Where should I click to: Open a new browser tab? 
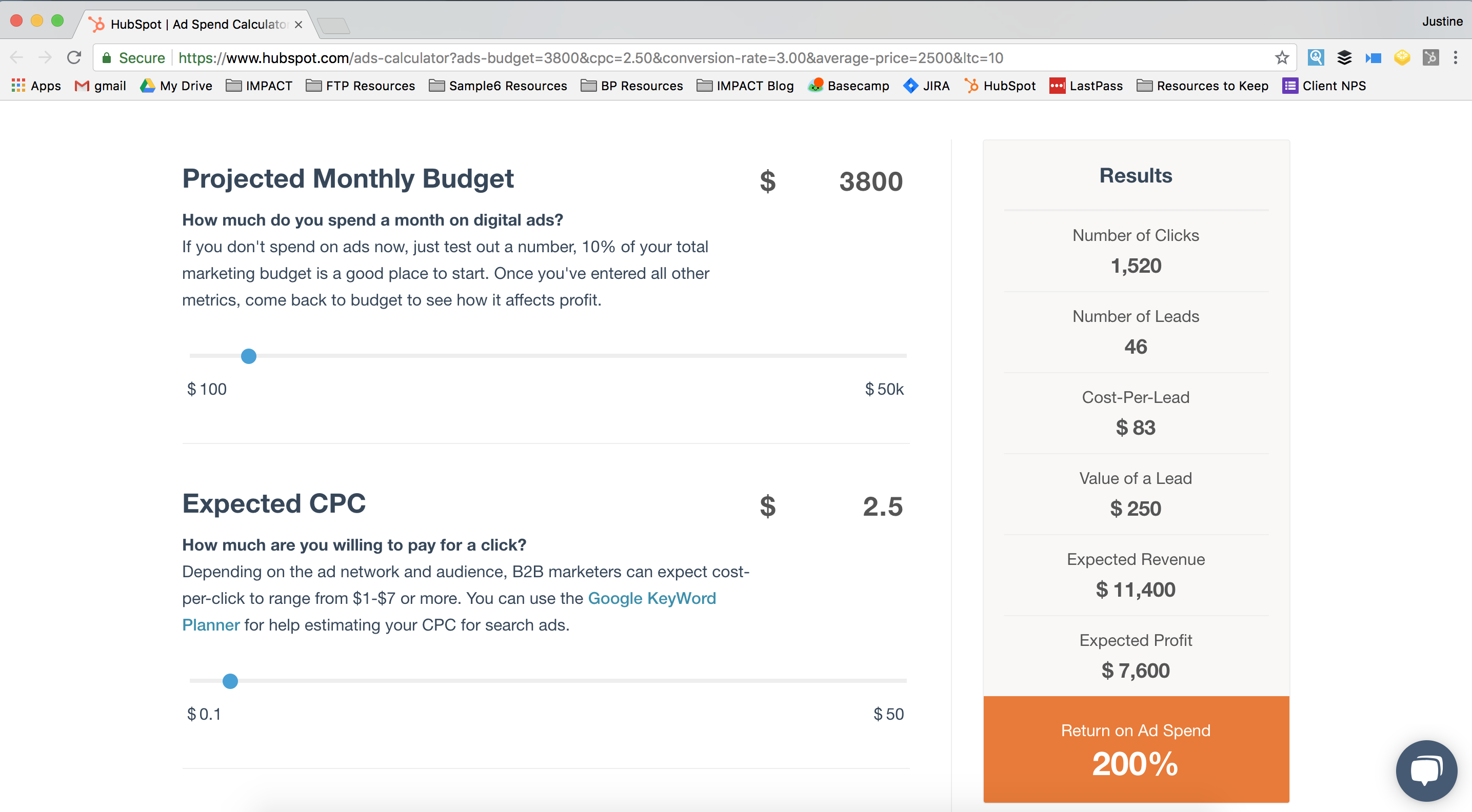334,26
